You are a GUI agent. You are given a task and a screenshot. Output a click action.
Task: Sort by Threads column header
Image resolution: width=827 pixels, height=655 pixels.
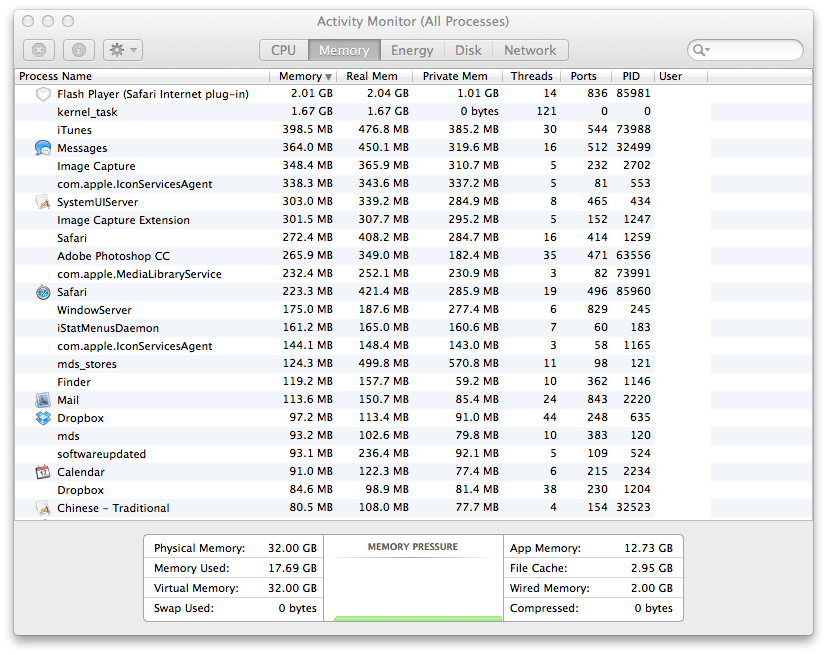531,76
